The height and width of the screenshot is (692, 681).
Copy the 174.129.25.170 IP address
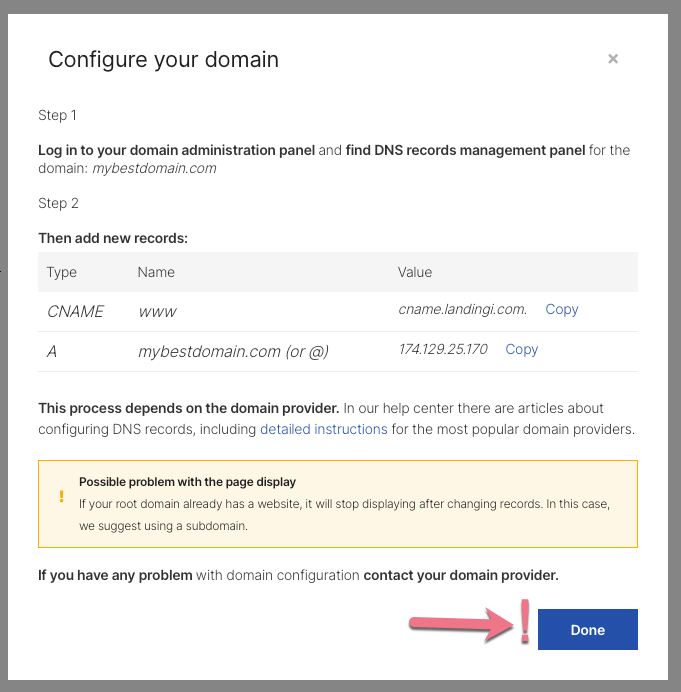(x=521, y=350)
